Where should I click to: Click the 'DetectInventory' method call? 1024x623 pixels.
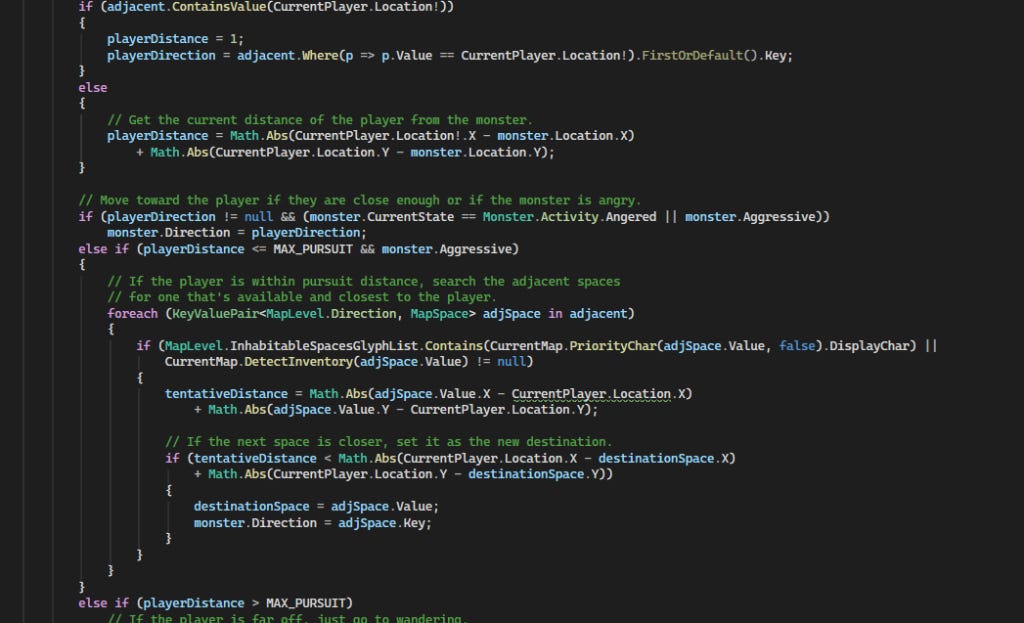298,362
